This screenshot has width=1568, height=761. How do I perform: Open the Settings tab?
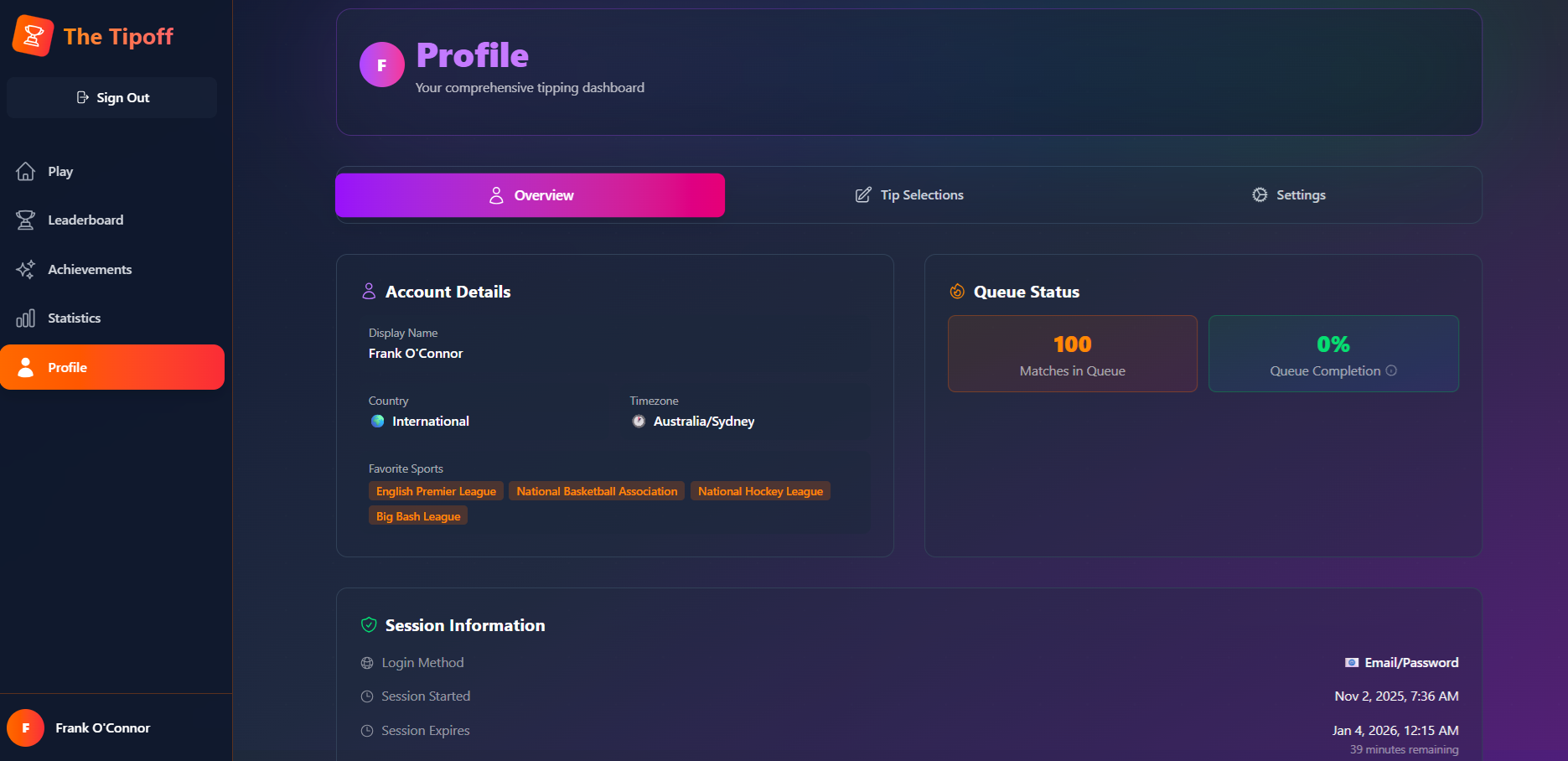(x=1288, y=195)
